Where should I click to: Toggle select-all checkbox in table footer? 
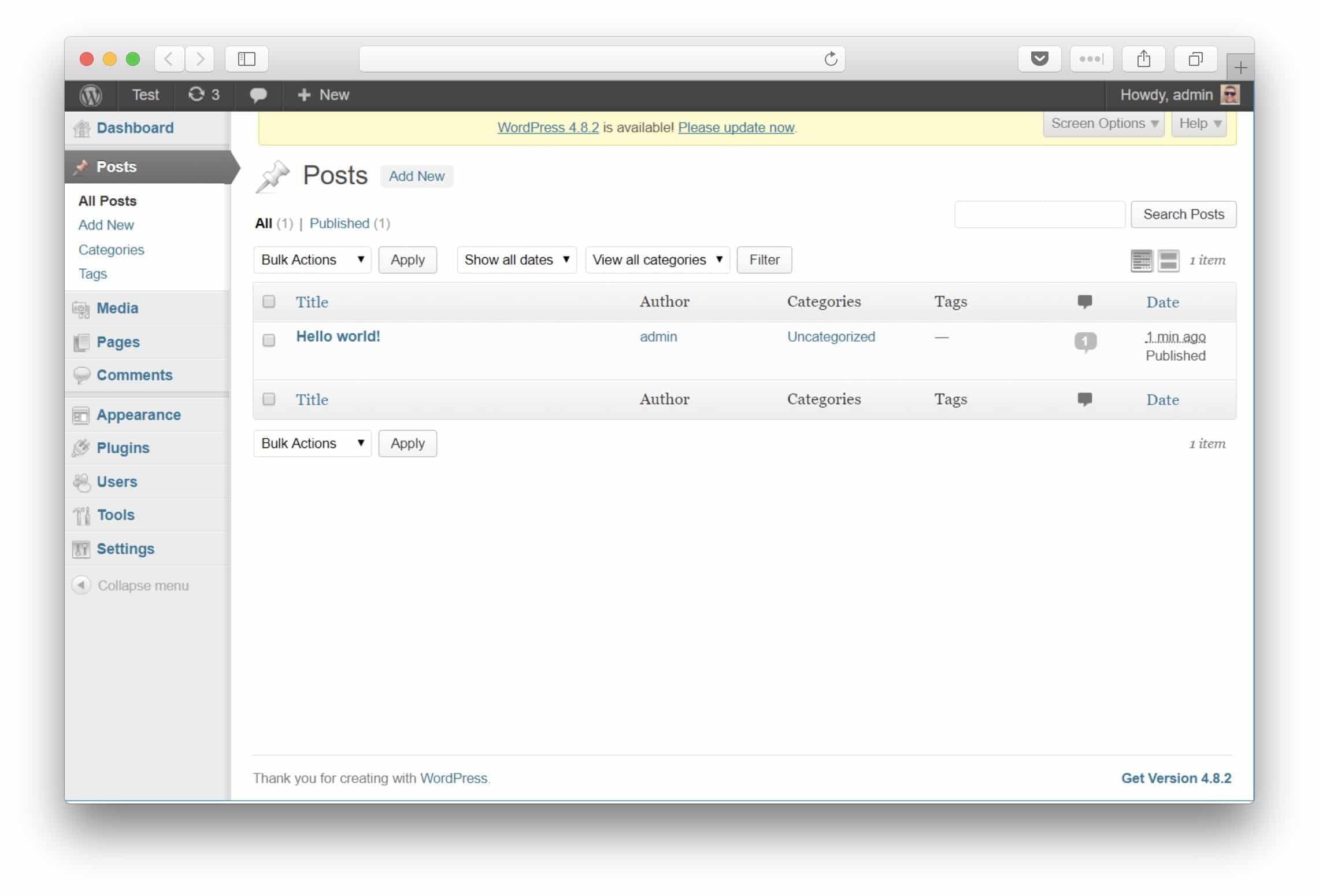(269, 399)
